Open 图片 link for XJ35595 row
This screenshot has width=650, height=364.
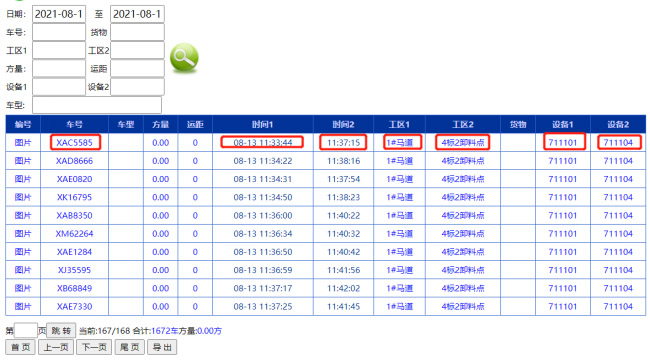(23, 270)
